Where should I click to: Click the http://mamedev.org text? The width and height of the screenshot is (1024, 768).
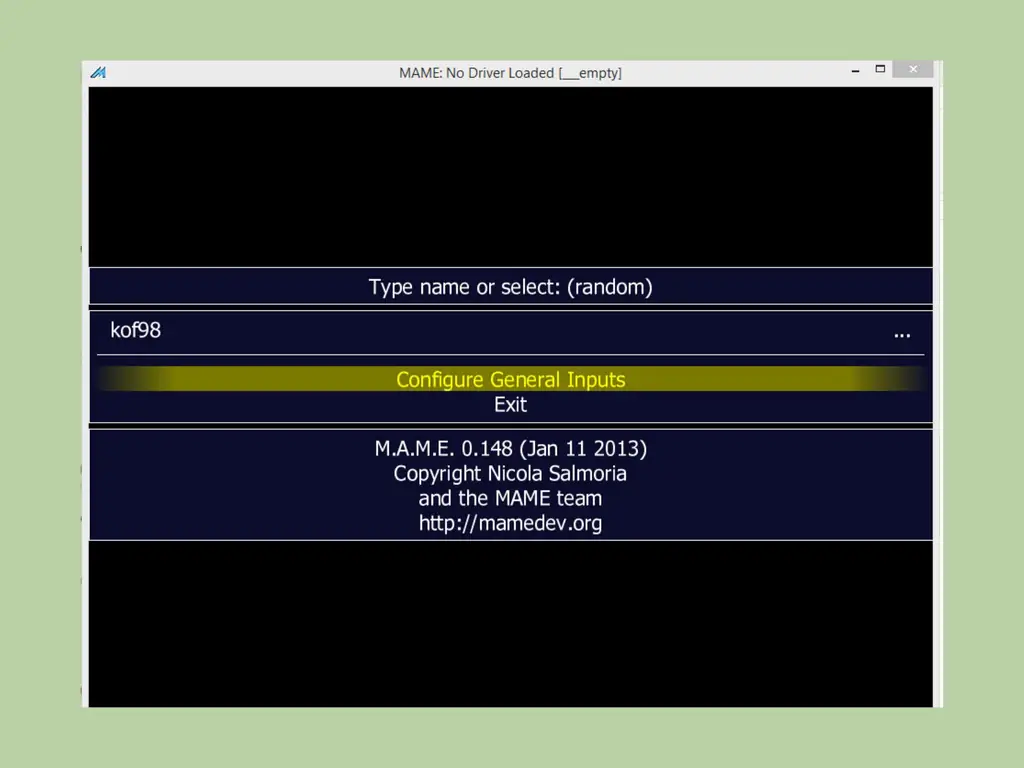[x=511, y=523]
